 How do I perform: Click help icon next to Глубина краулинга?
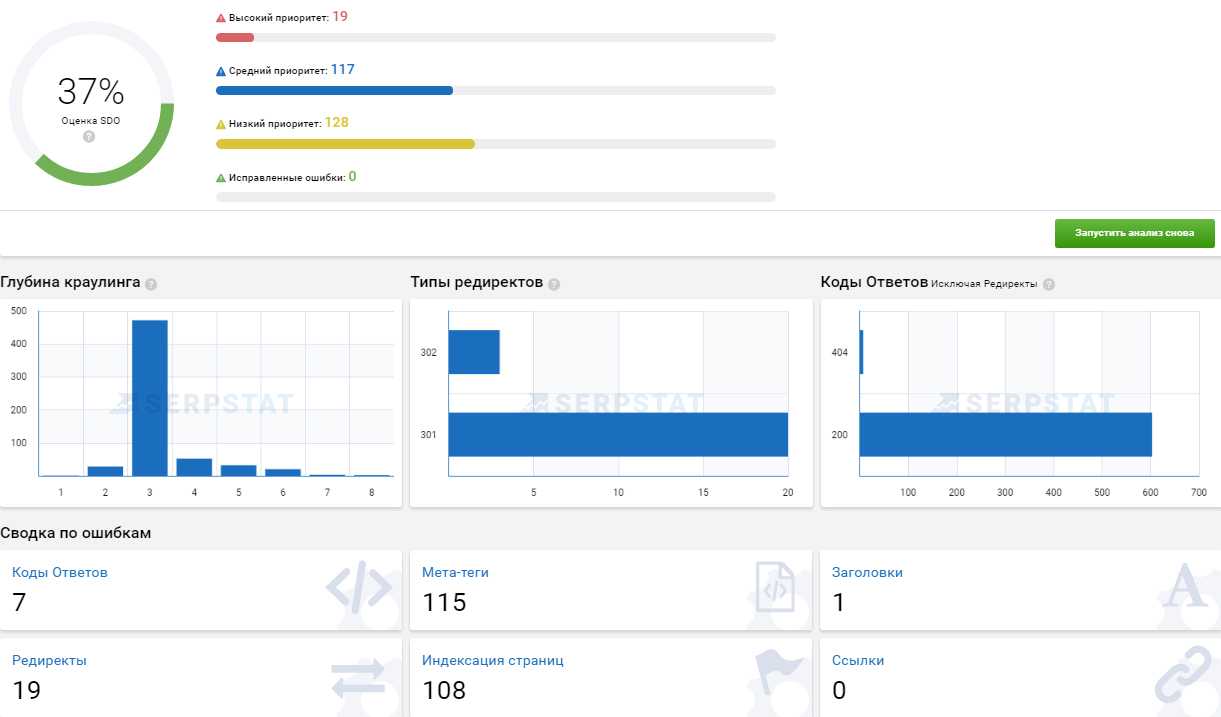[x=151, y=284]
